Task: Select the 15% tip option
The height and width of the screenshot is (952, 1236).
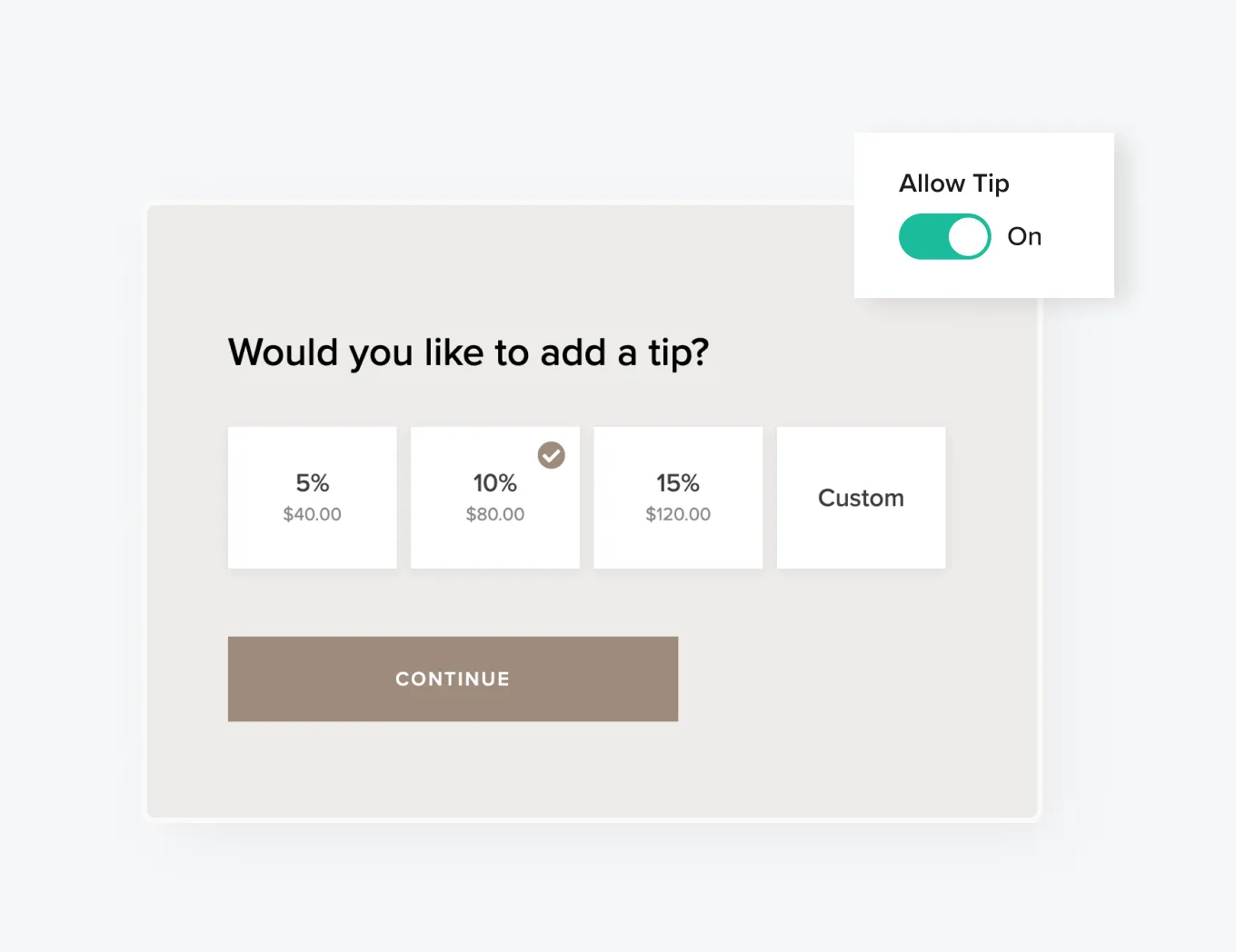Action: pyautogui.click(x=678, y=498)
